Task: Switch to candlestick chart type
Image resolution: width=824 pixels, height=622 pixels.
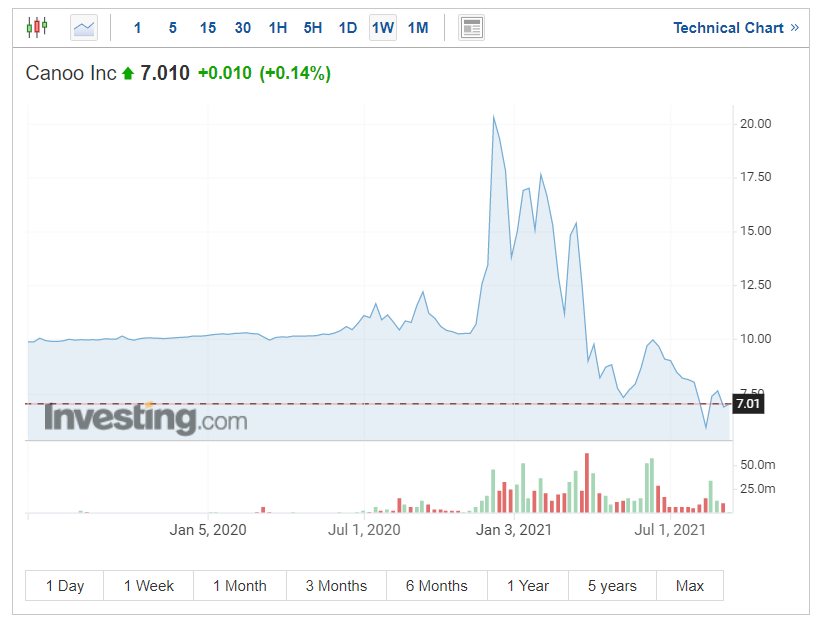Action: [x=37, y=27]
